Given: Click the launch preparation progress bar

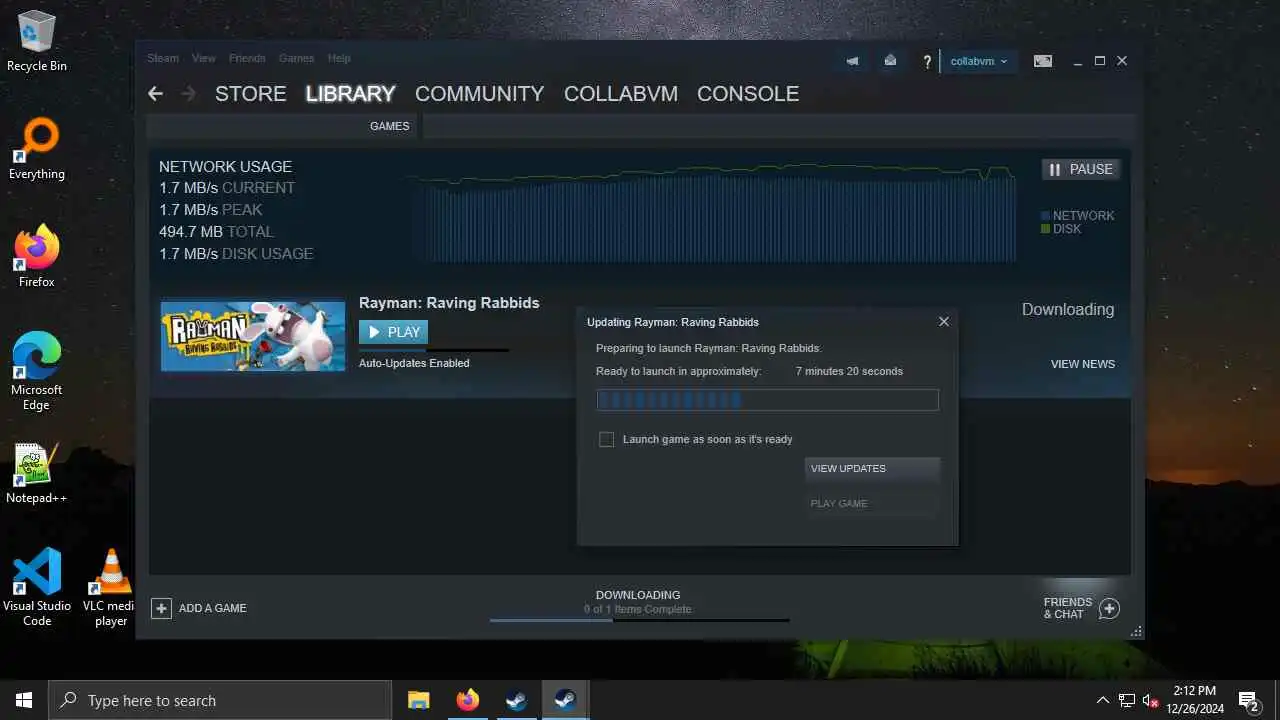Looking at the screenshot, I should pos(768,400).
